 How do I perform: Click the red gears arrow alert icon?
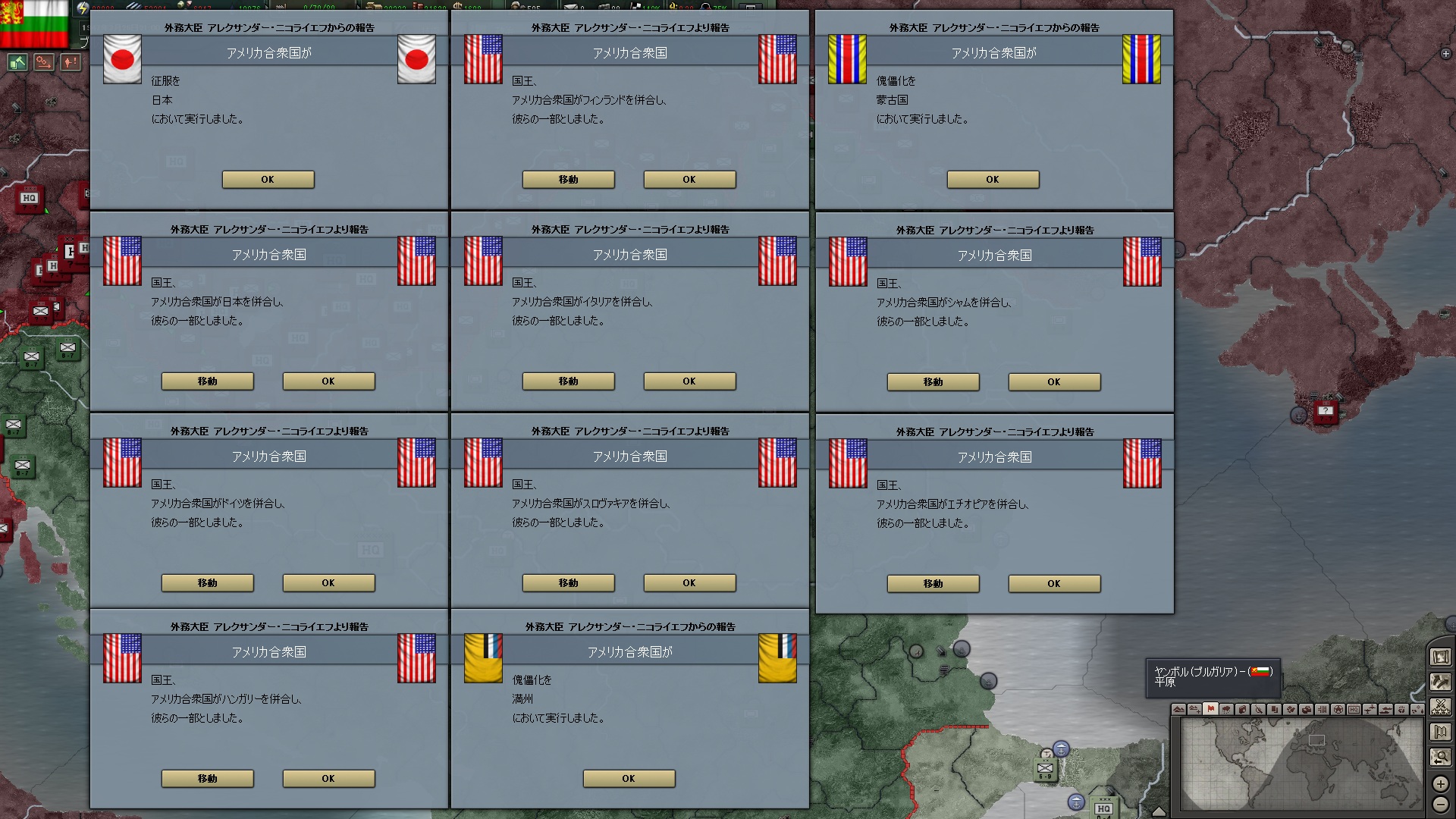tap(44, 62)
